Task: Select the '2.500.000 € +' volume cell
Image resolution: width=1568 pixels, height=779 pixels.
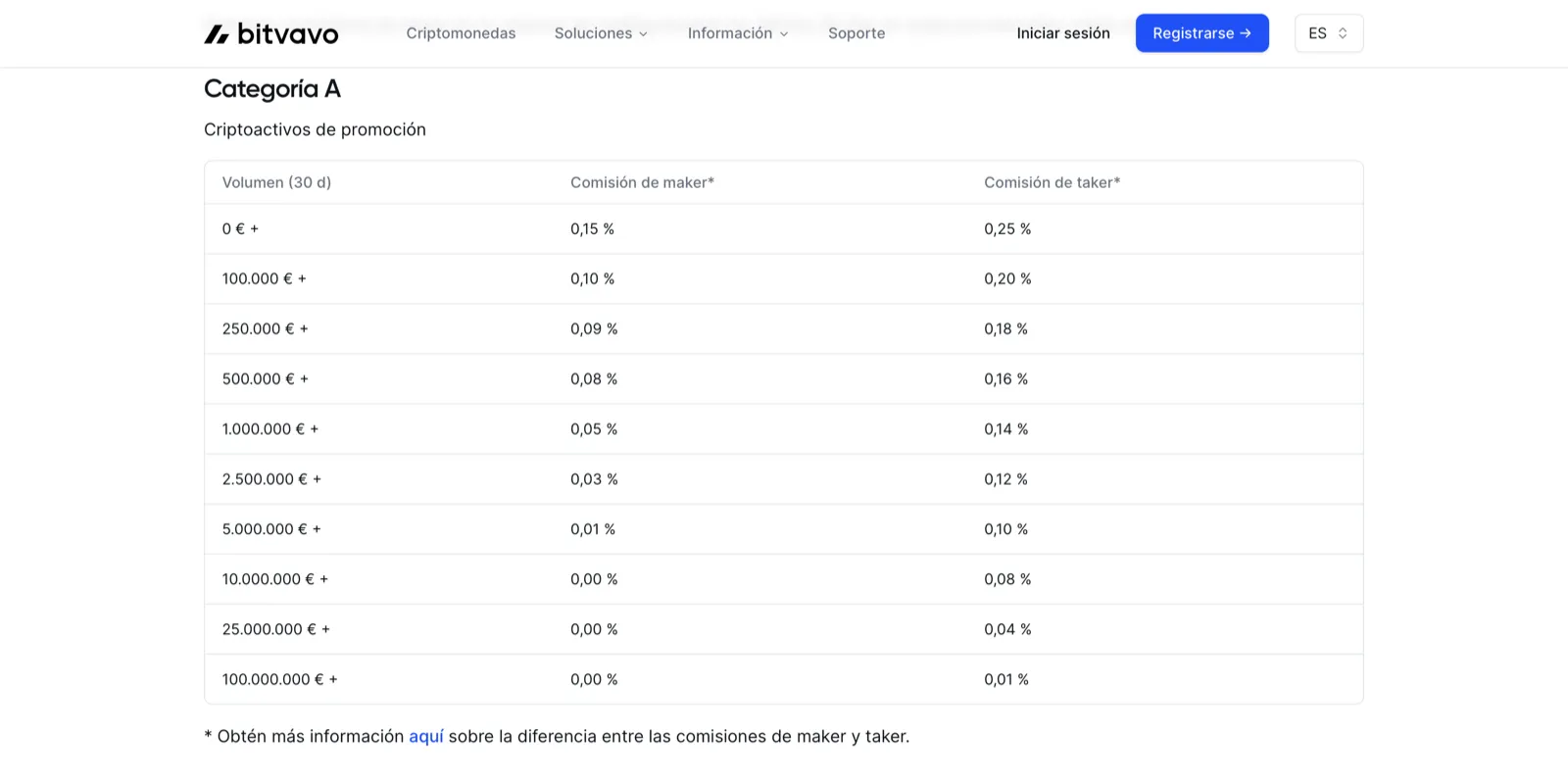Action: pos(271,478)
